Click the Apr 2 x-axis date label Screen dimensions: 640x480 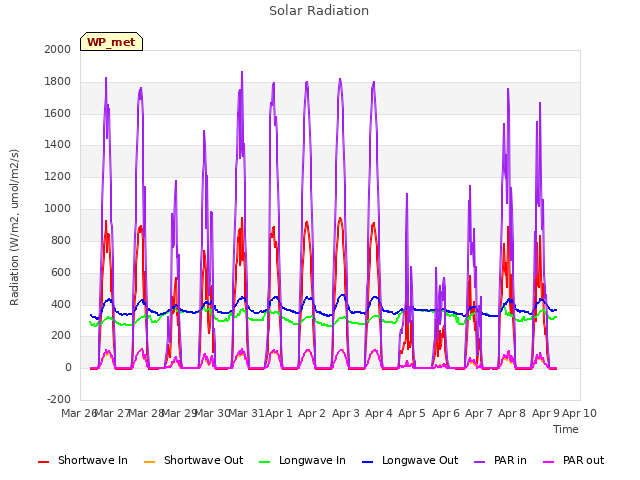312,413
